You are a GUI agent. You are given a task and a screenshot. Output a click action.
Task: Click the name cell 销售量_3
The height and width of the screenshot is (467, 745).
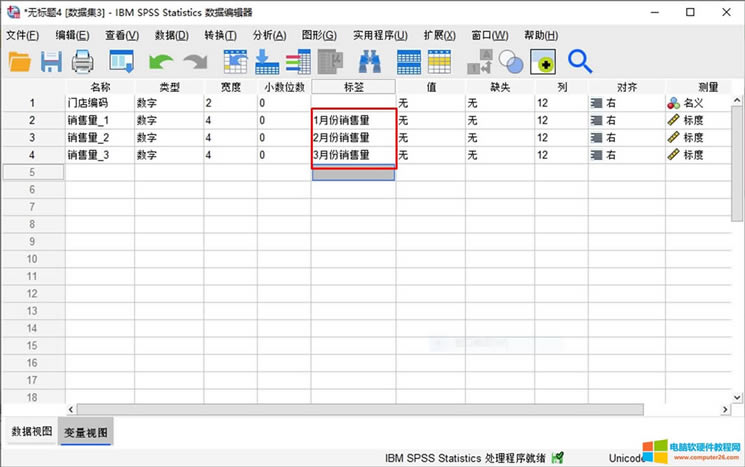click(x=99, y=155)
